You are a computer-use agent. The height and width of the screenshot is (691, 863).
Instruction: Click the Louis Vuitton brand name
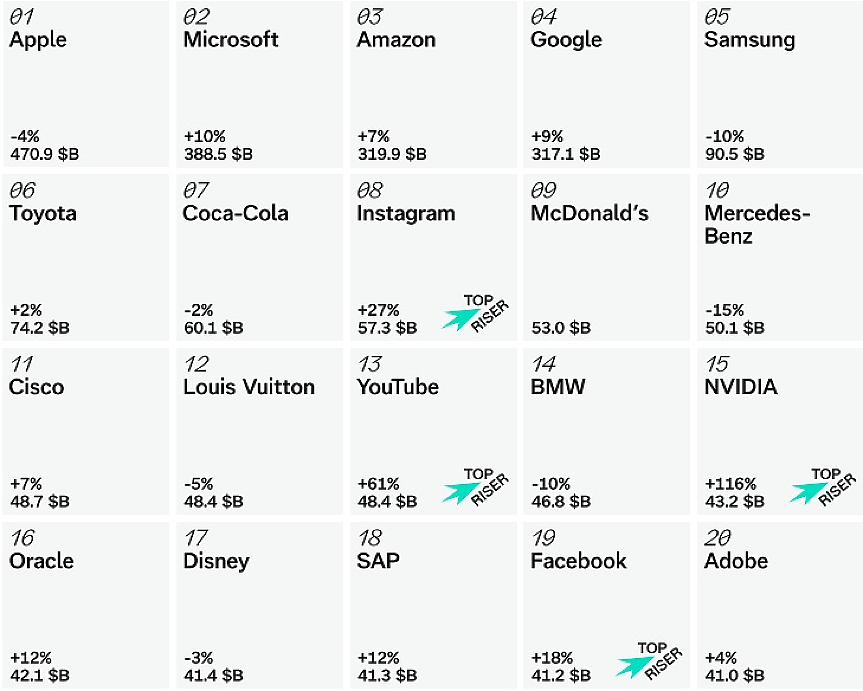click(x=249, y=387)
